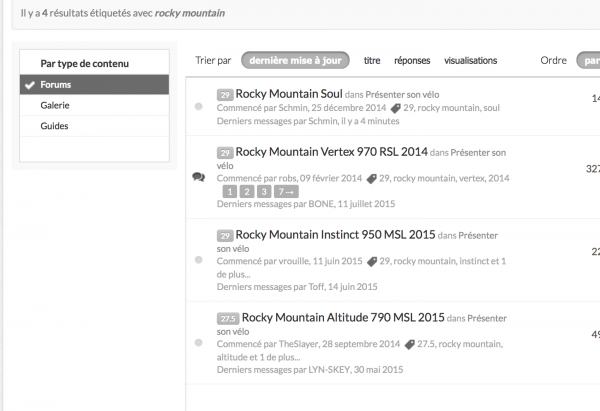Open the Rocky Mountain Instinct 950 MSL 2015 topic
Viewport: 600px width, 411px height.
pos(335,235)
